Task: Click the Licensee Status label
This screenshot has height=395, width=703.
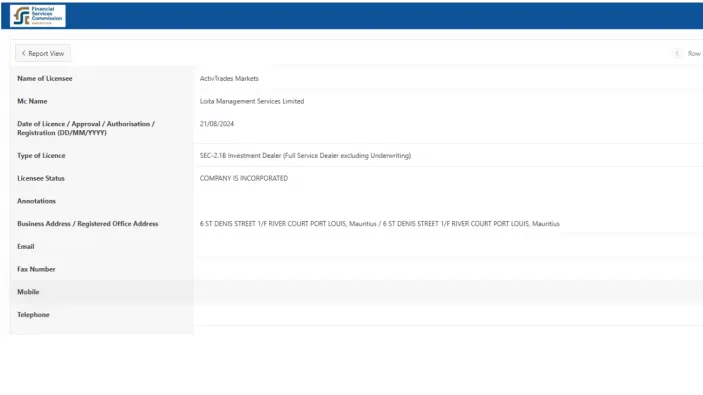Action: [41, 178]
